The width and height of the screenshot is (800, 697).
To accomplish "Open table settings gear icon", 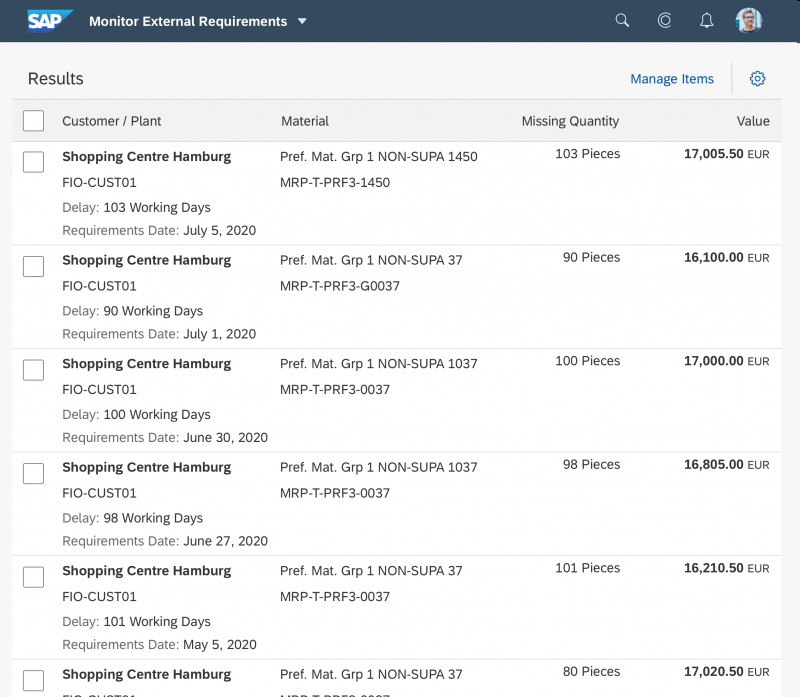I will 757,79.
